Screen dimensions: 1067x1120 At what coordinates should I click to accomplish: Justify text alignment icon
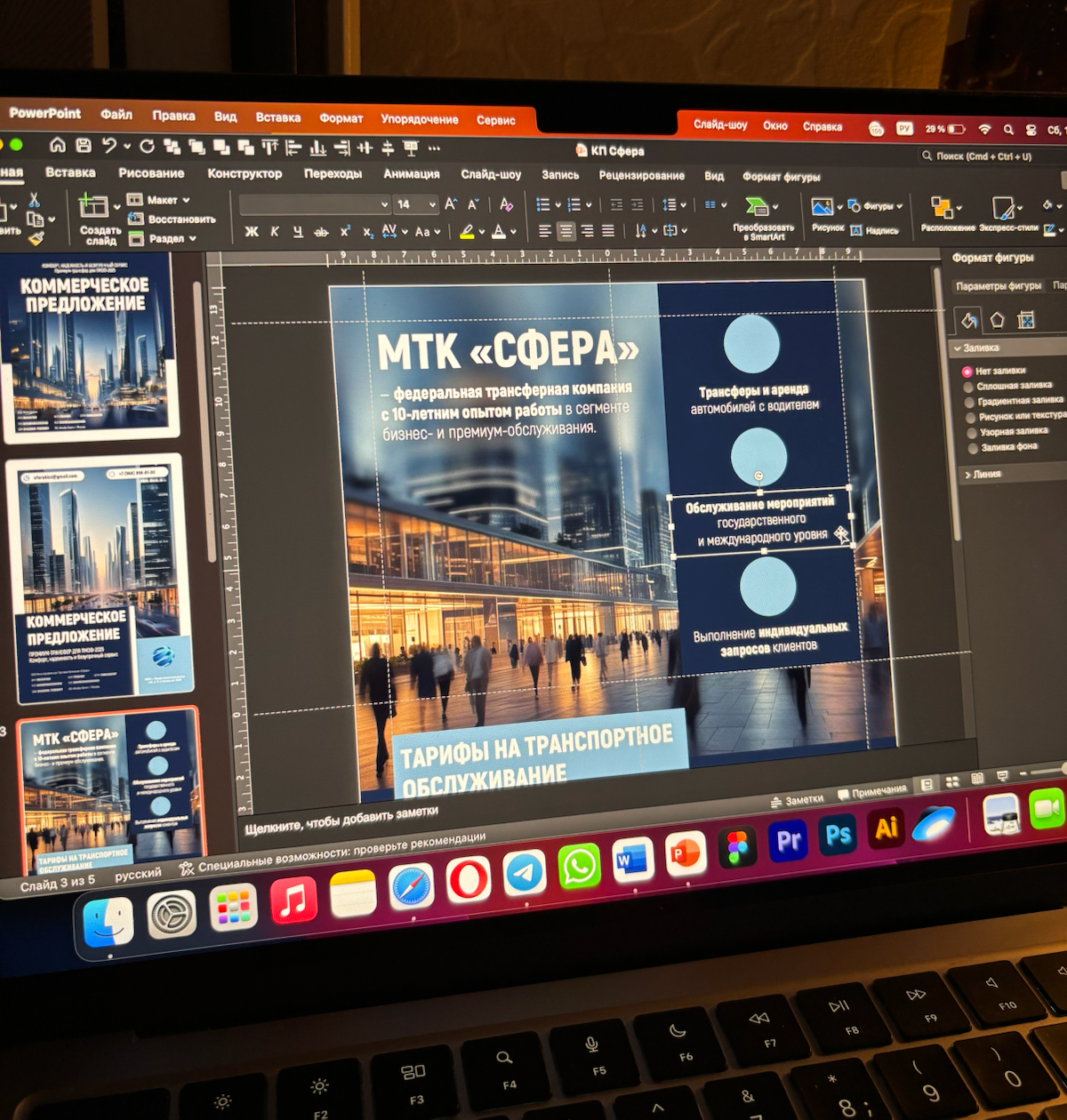(608, 231)
